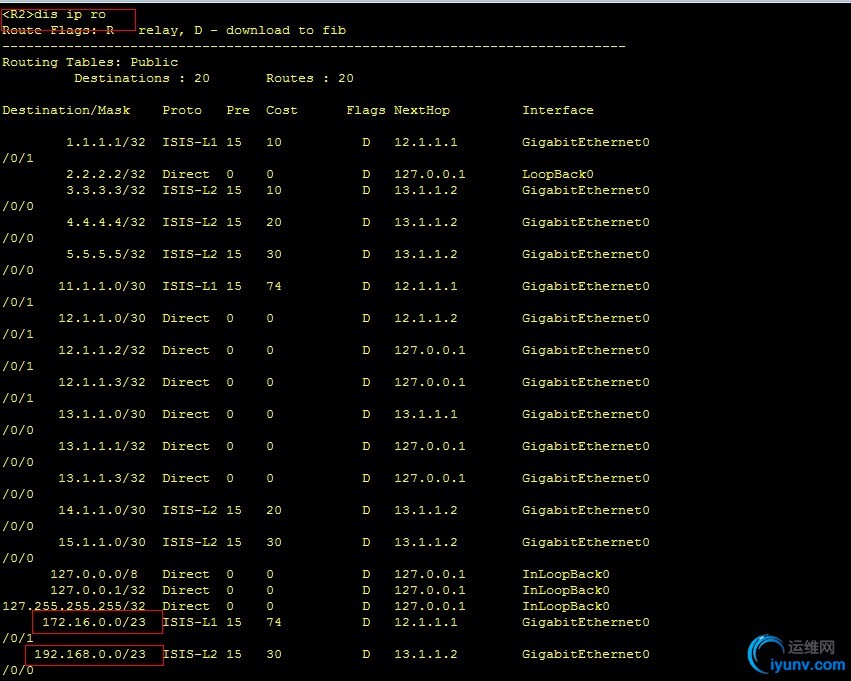The height and width of the screenshot is (681, 851).
Task: Click next hop 12.1.1.2 in the 12.1.1.0/30 row
Action: click(x=426, y=318)
